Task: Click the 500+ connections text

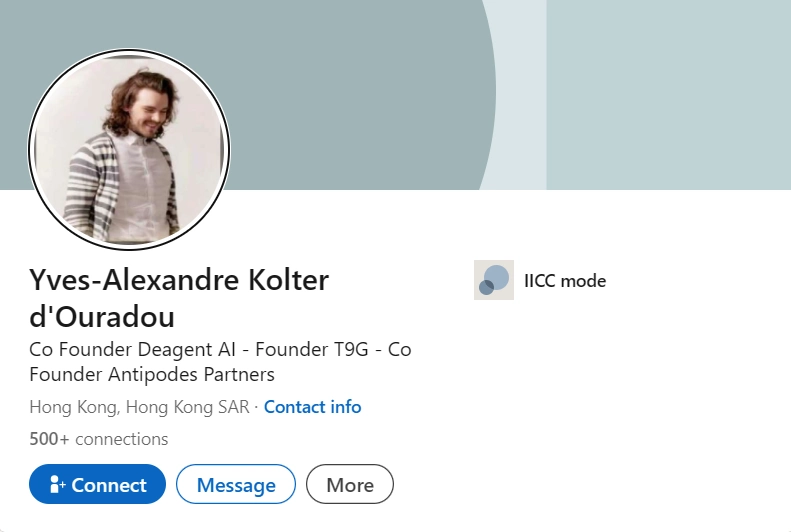Action: click(99, 439)
